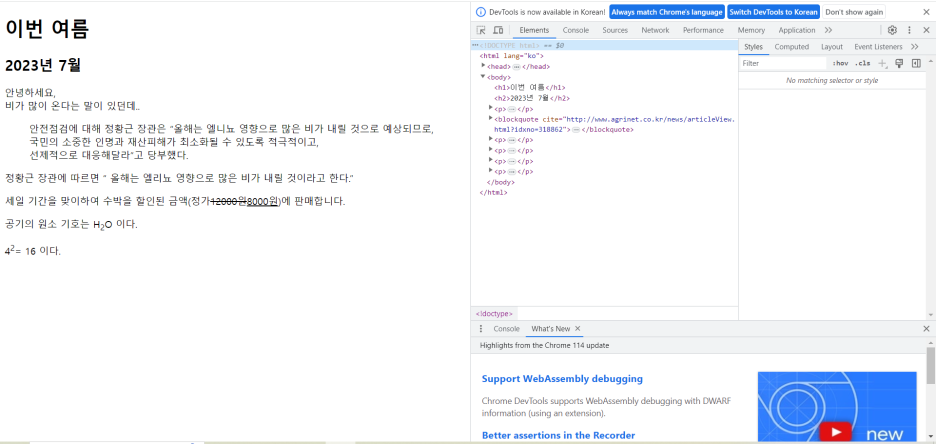Close the bottom drawer panel

926,329
